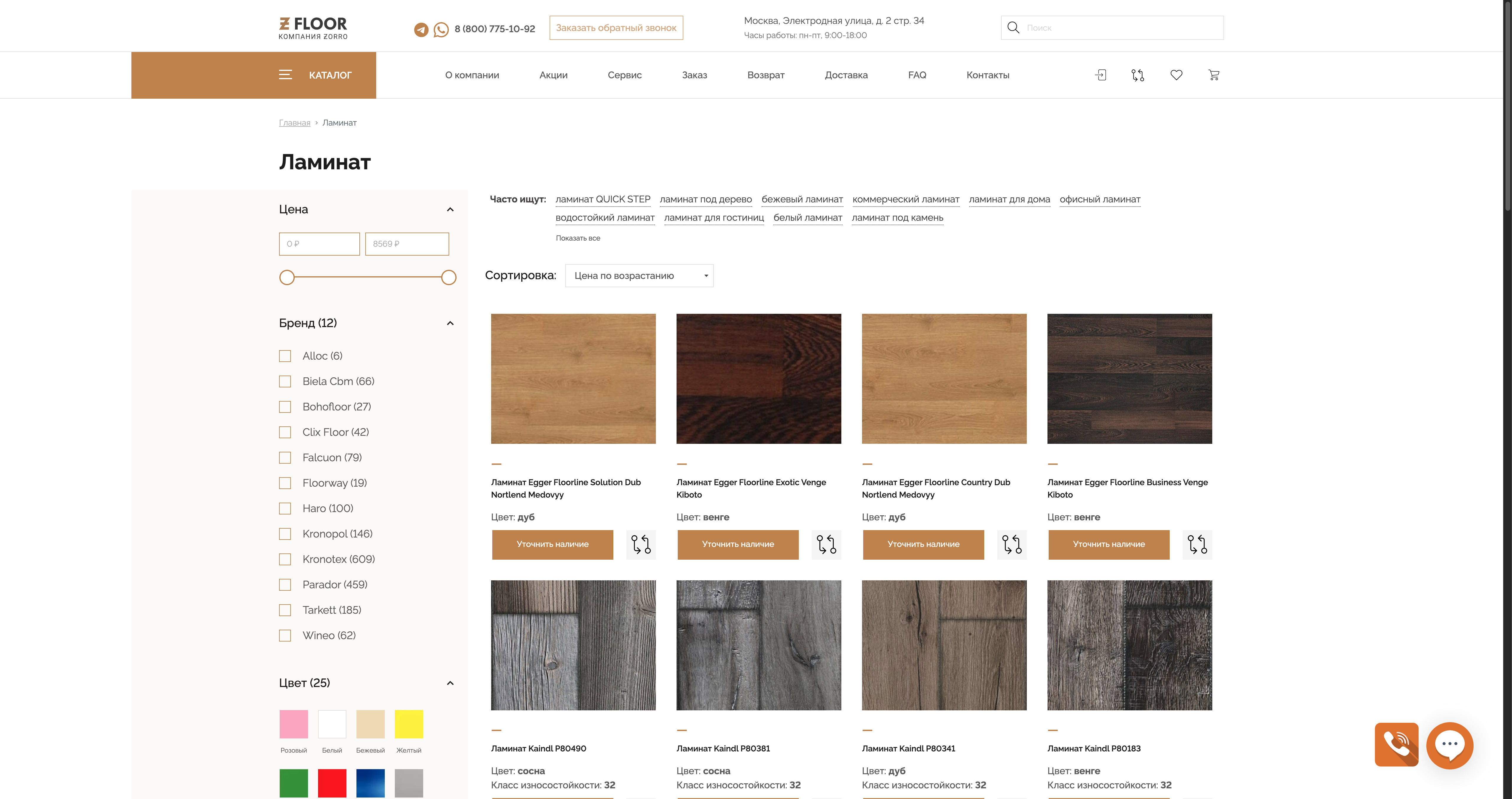Click the белый ламинат tag link
This screenshot has height=799, width=1512.
tap(808, 218)
